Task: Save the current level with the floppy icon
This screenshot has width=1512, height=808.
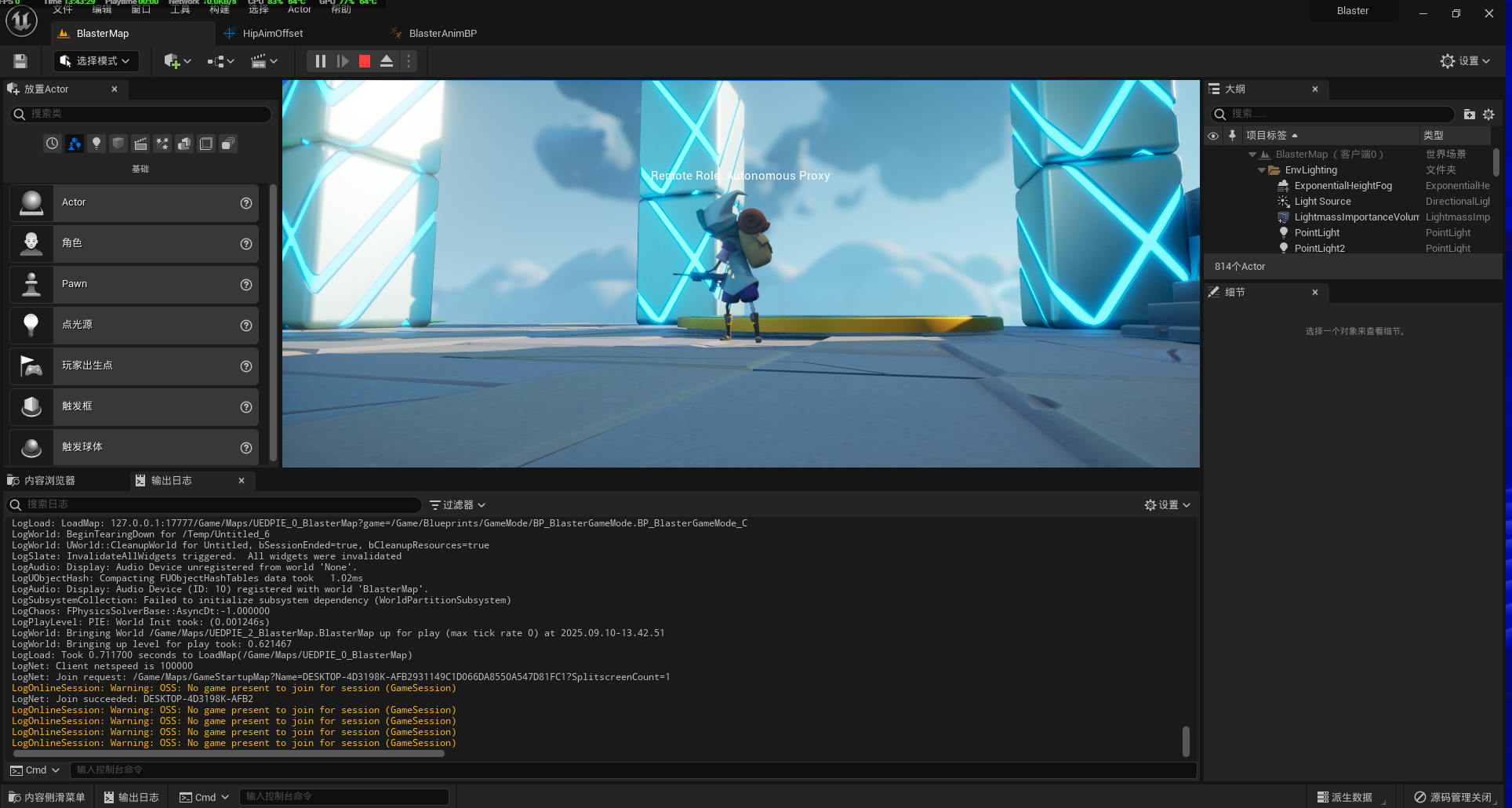Action: point(20,61)
